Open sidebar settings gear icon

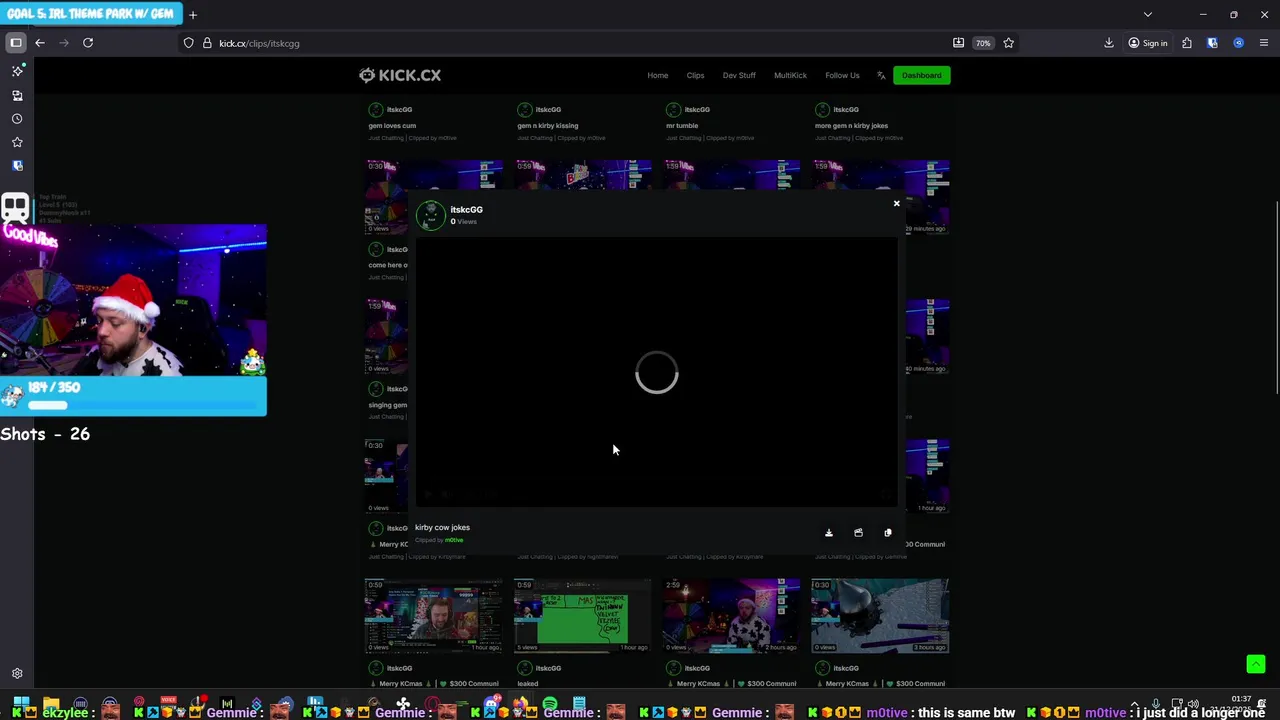pyautogui.click(x=17, y=674)
